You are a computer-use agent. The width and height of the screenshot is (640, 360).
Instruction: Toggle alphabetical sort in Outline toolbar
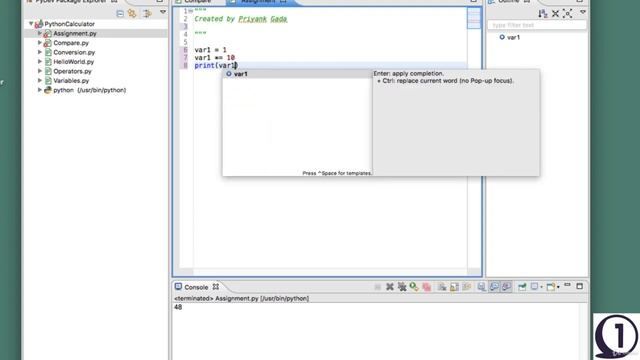click(542, 13)
